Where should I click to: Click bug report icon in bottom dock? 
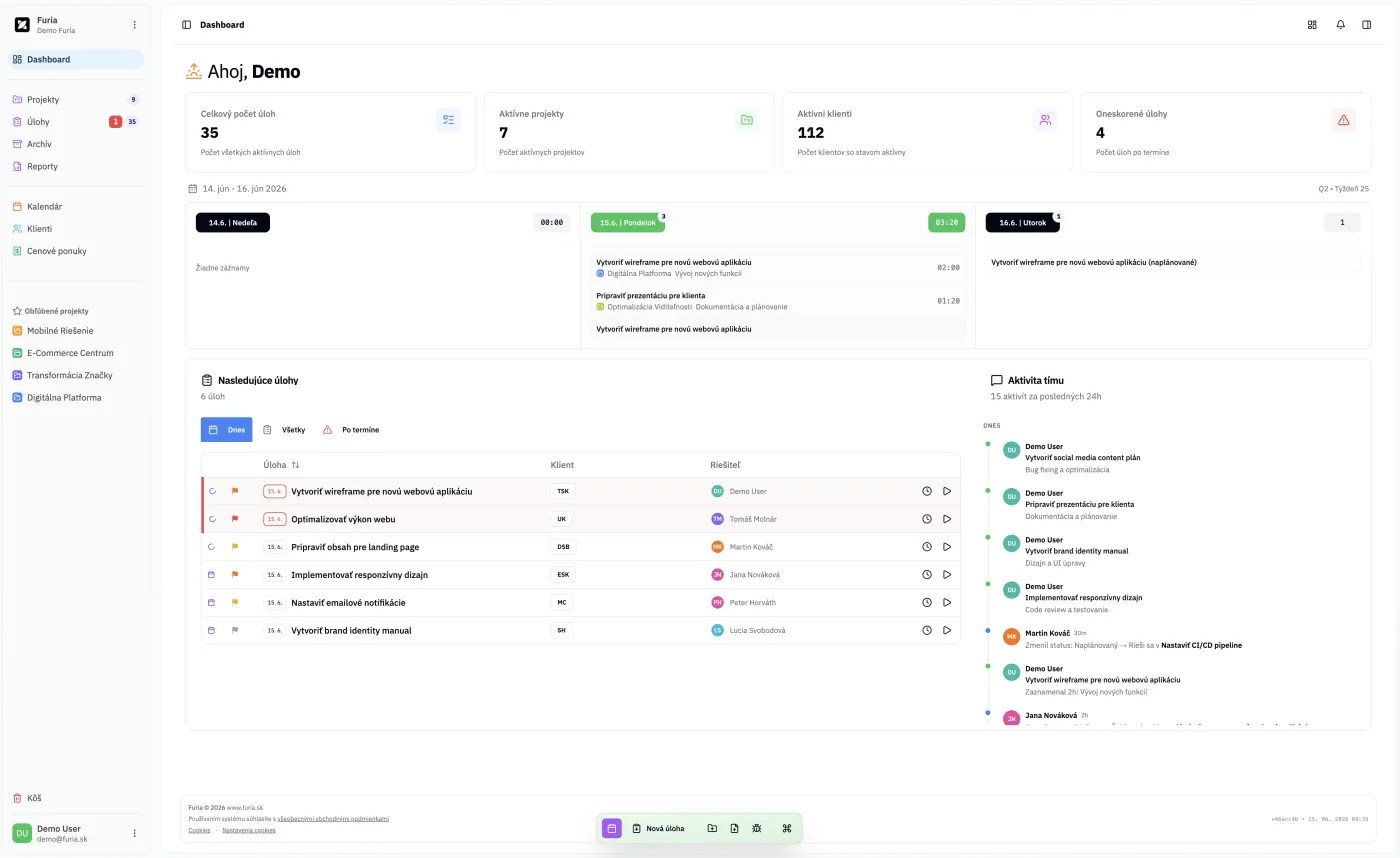click(x=757, y=828)
